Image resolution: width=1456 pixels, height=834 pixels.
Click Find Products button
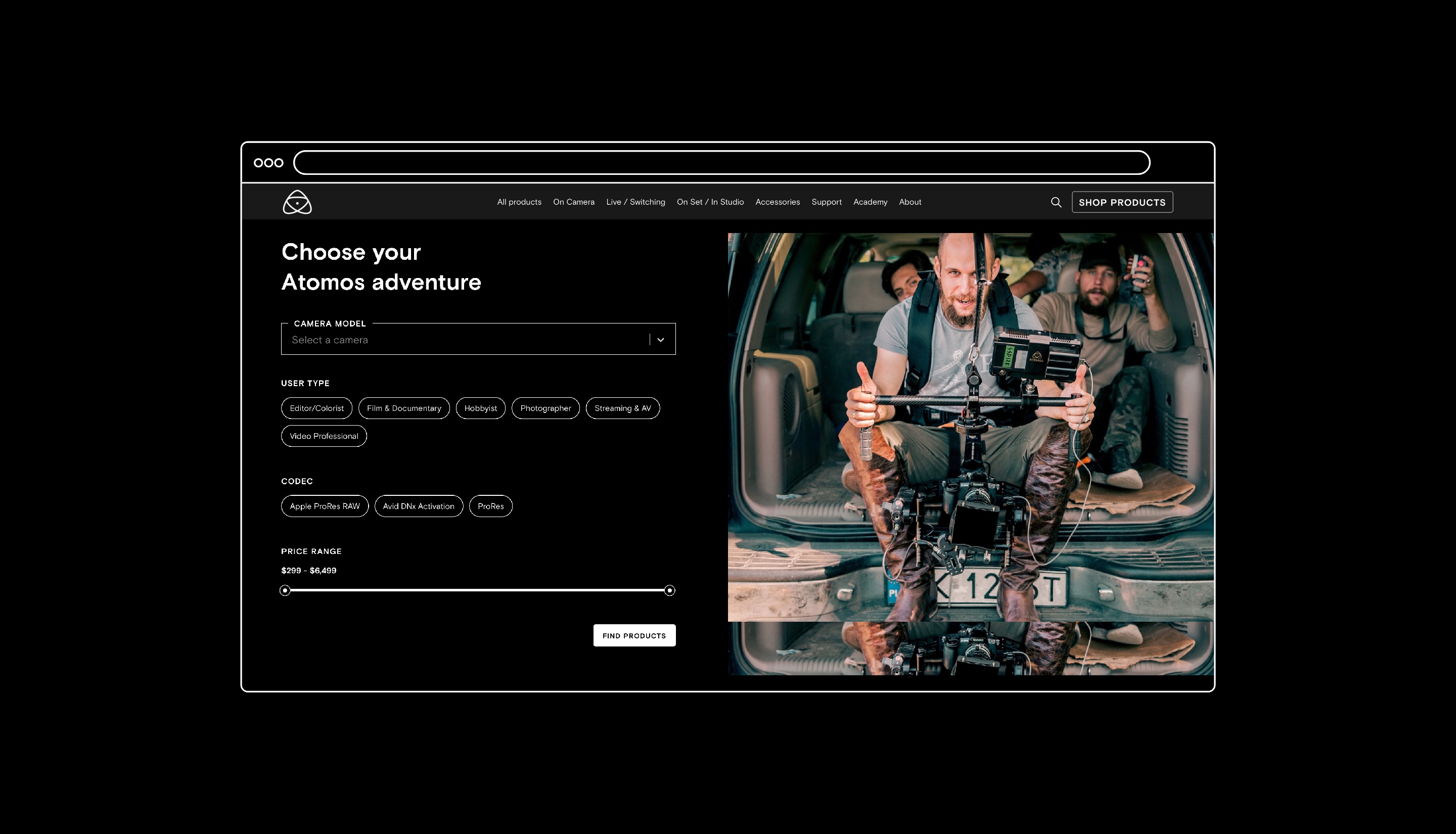pyautogui.click(x=634, y=635)
